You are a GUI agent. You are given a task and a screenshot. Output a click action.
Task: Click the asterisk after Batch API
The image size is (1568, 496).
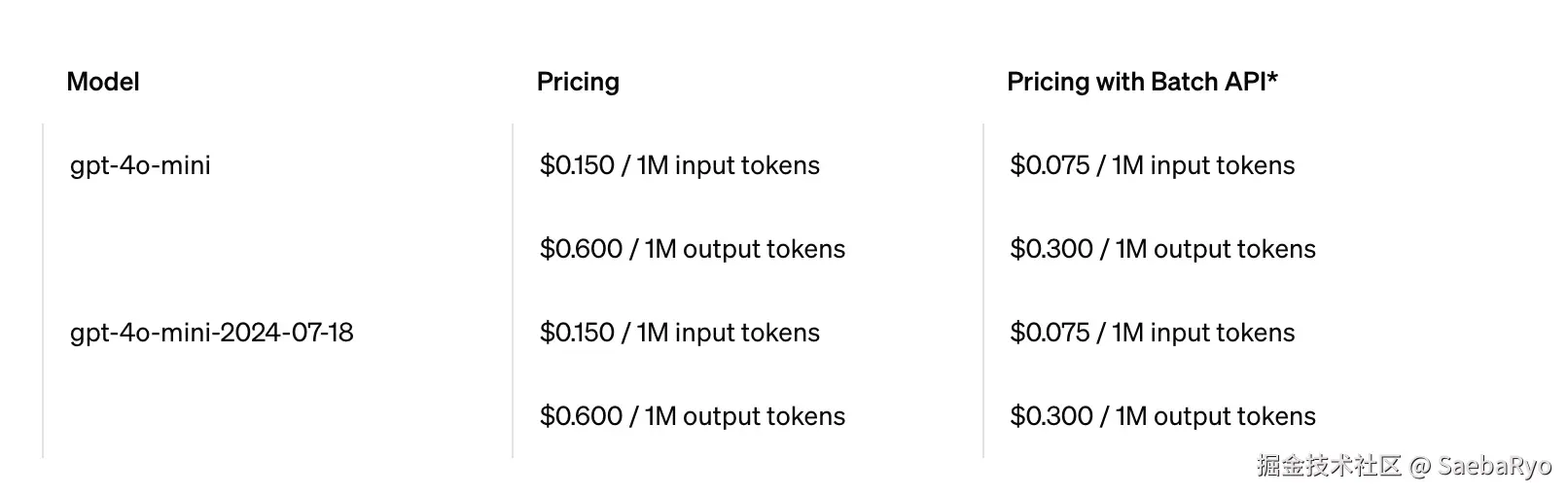tap(1273, 78)
